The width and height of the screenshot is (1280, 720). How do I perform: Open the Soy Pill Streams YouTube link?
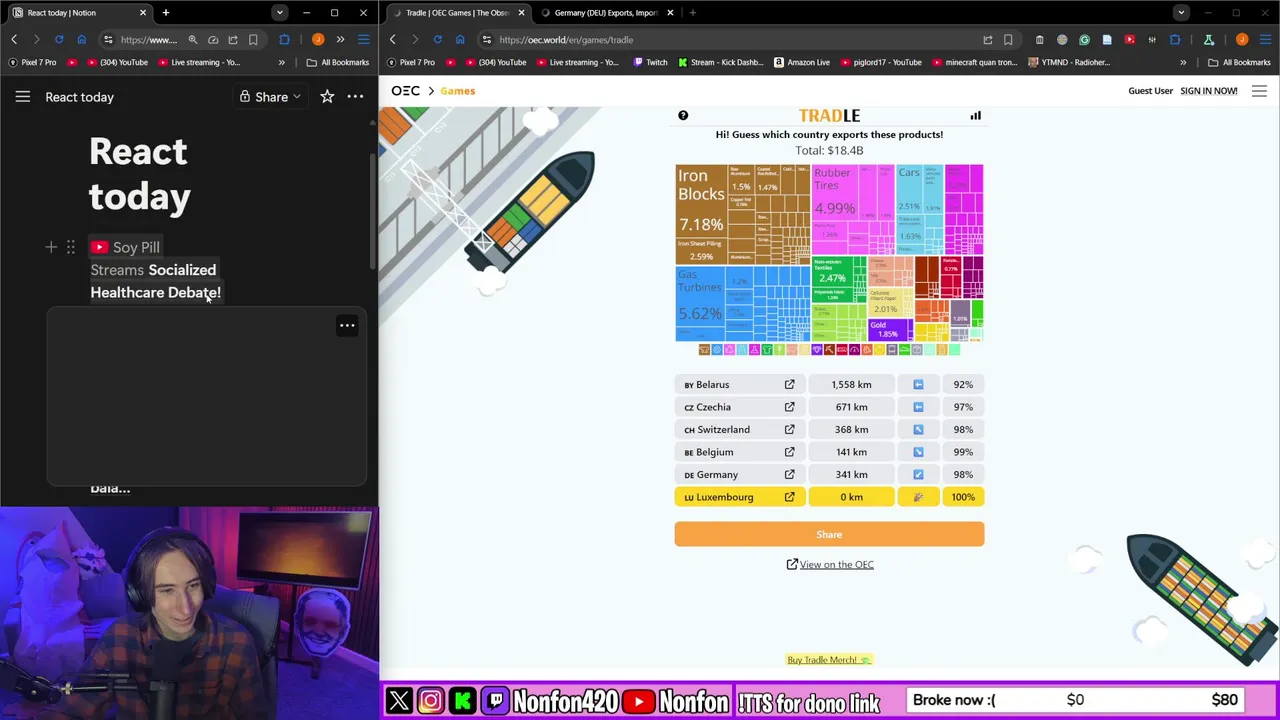coord(155,270)
